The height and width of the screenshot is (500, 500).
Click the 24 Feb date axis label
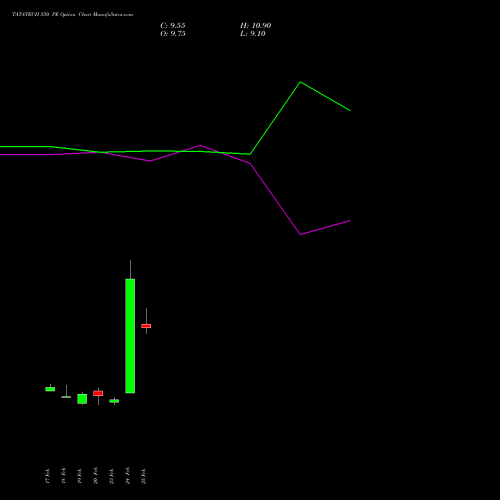127,476
